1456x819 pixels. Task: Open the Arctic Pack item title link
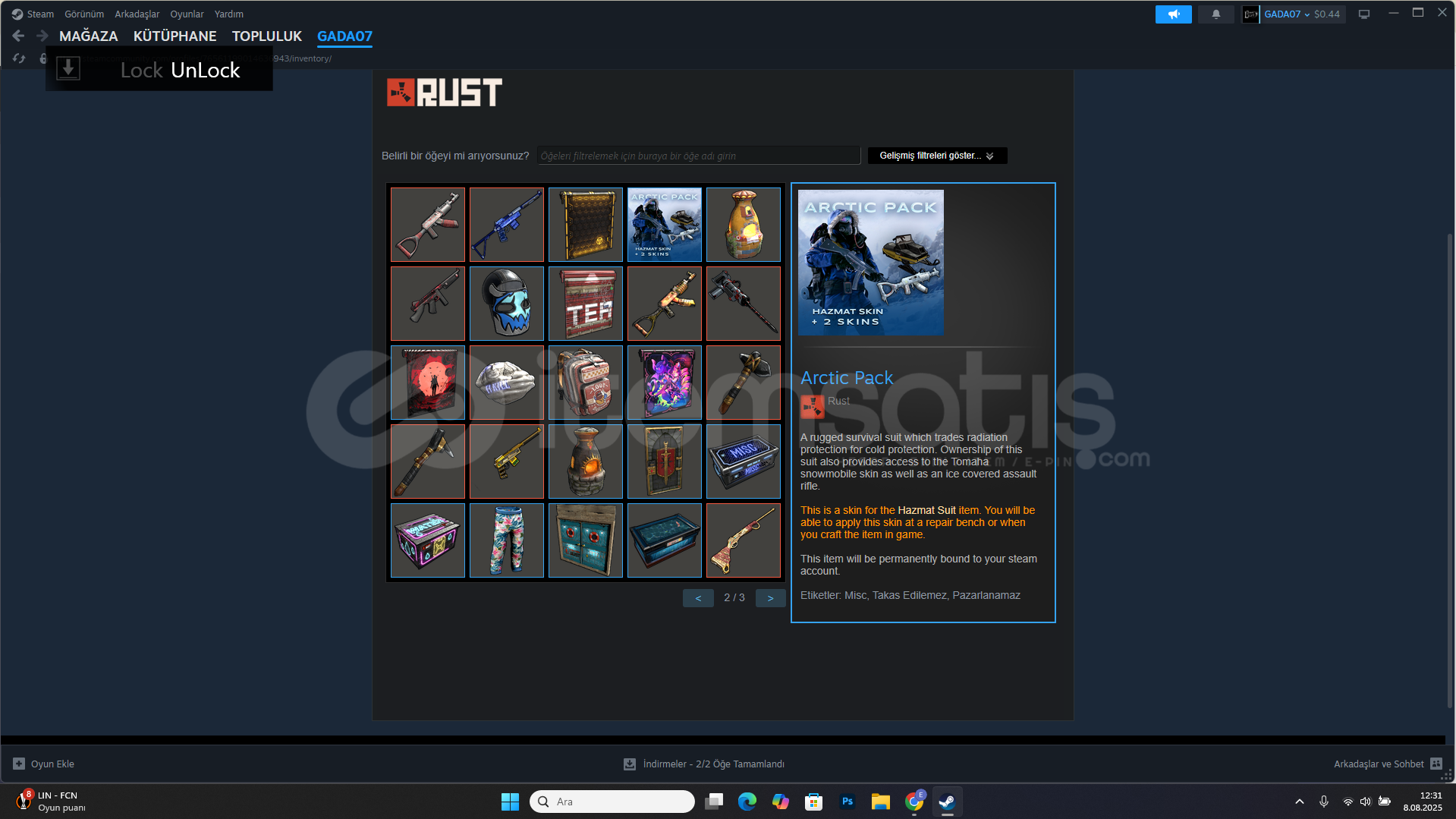[x=847, y=377]
